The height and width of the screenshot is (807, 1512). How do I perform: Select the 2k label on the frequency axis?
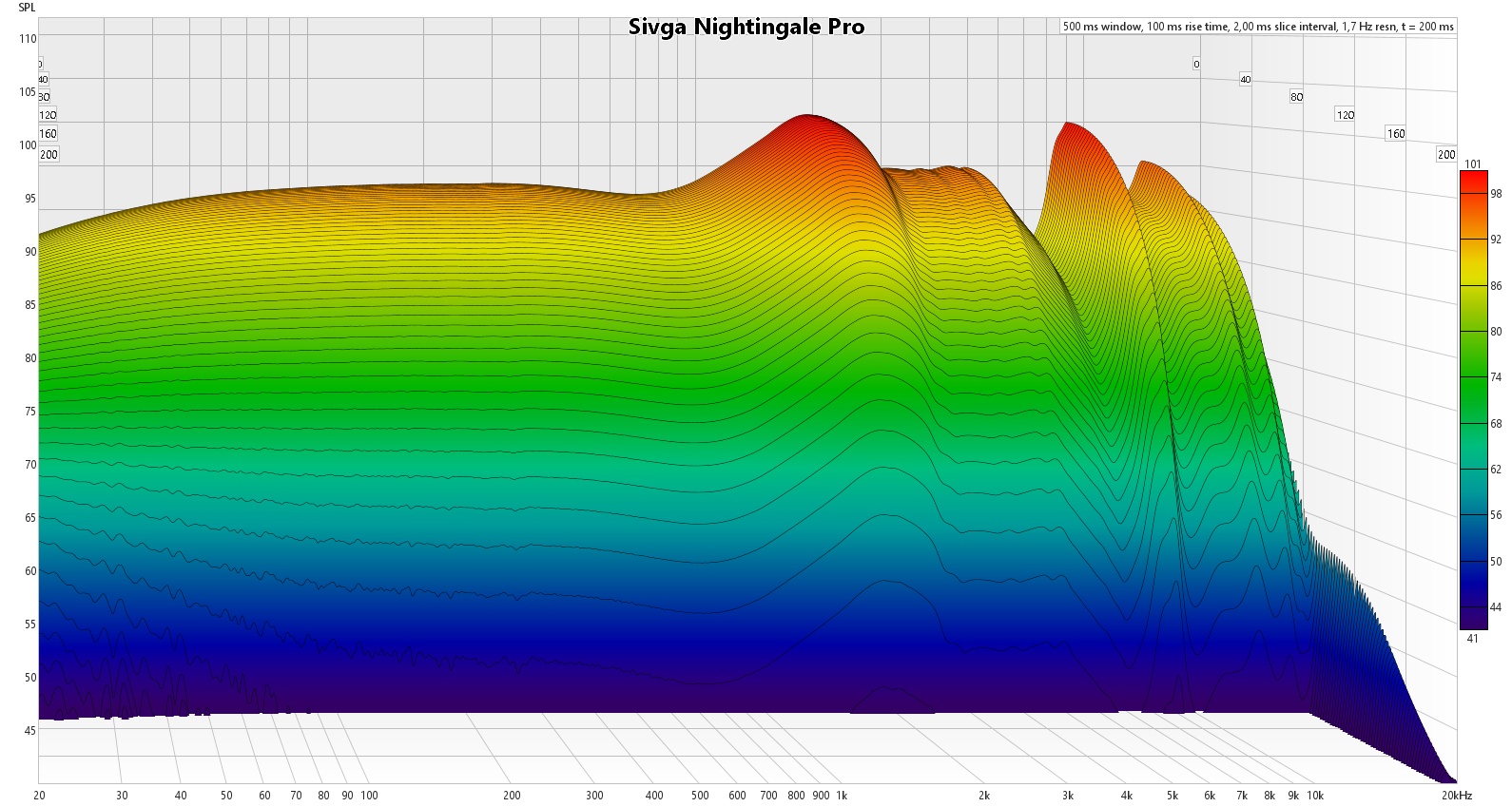(984, 796)
